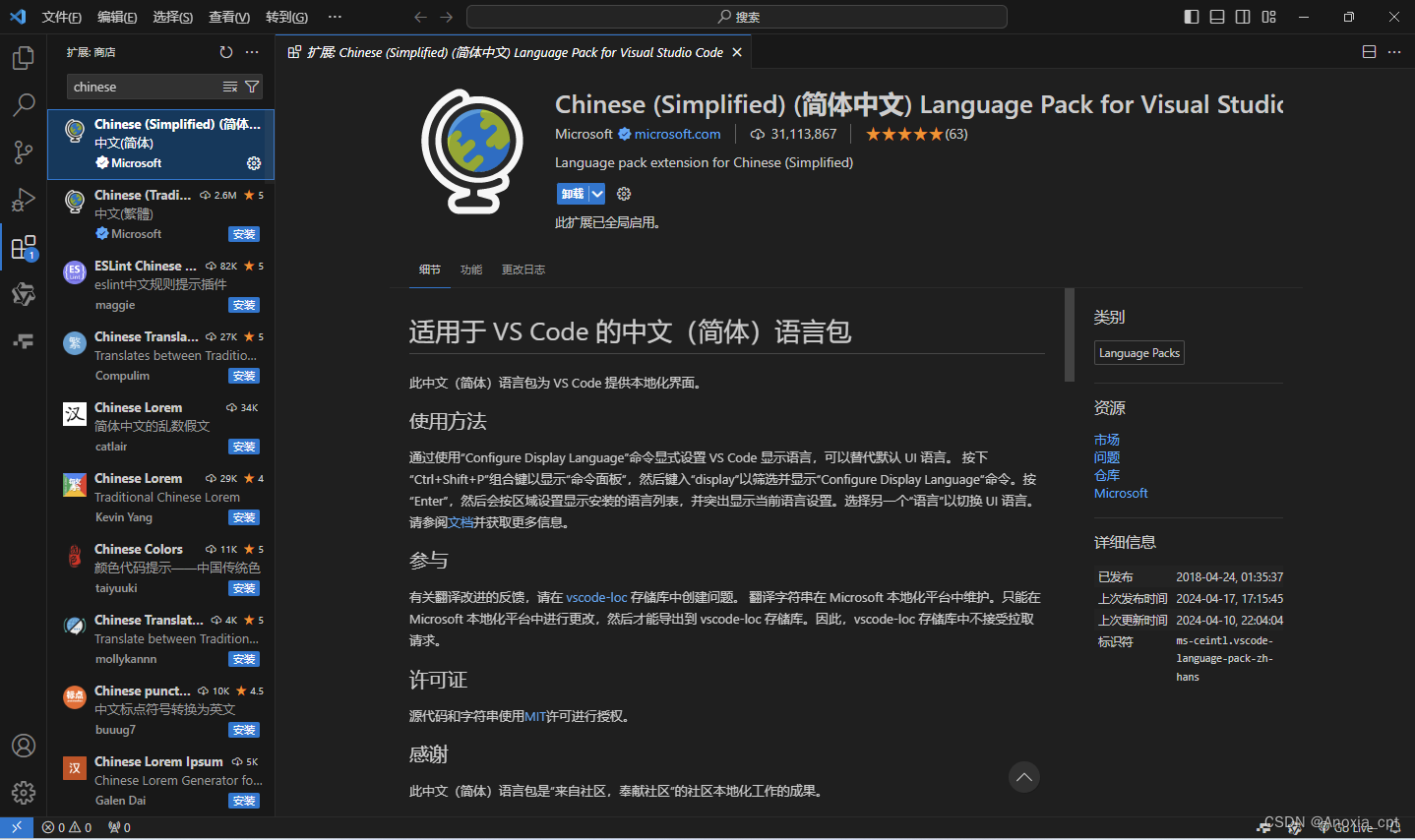The width and height of the screenshot is (1415, 840).
Task: Open the remote window indicator in the status bar
Action: tap(16, 827)
